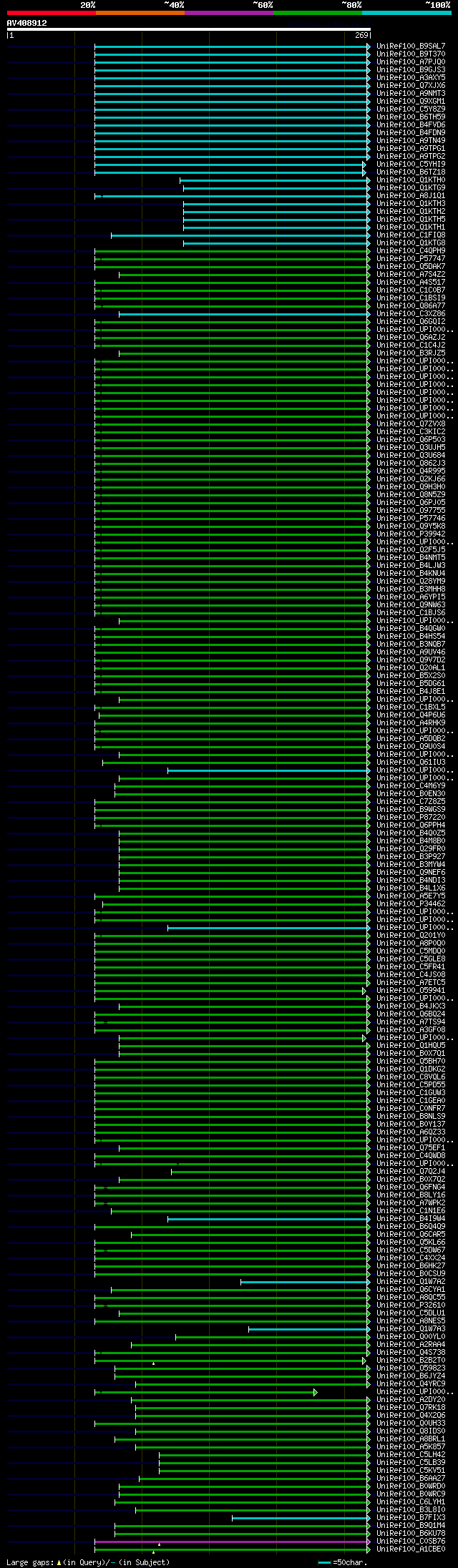458x1568 pixels.
Task: Click the cyan alignment bar for UniRef100_B9SAL7
Action: pos(232,46)
